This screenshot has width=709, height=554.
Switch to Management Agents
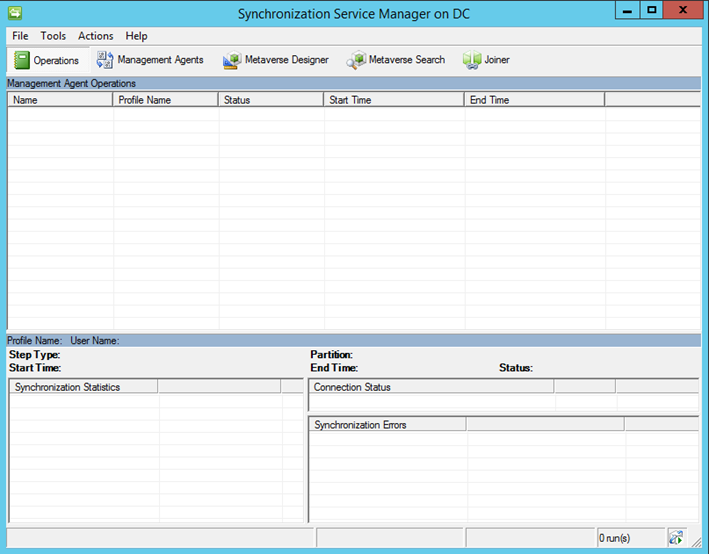[150, 60]
